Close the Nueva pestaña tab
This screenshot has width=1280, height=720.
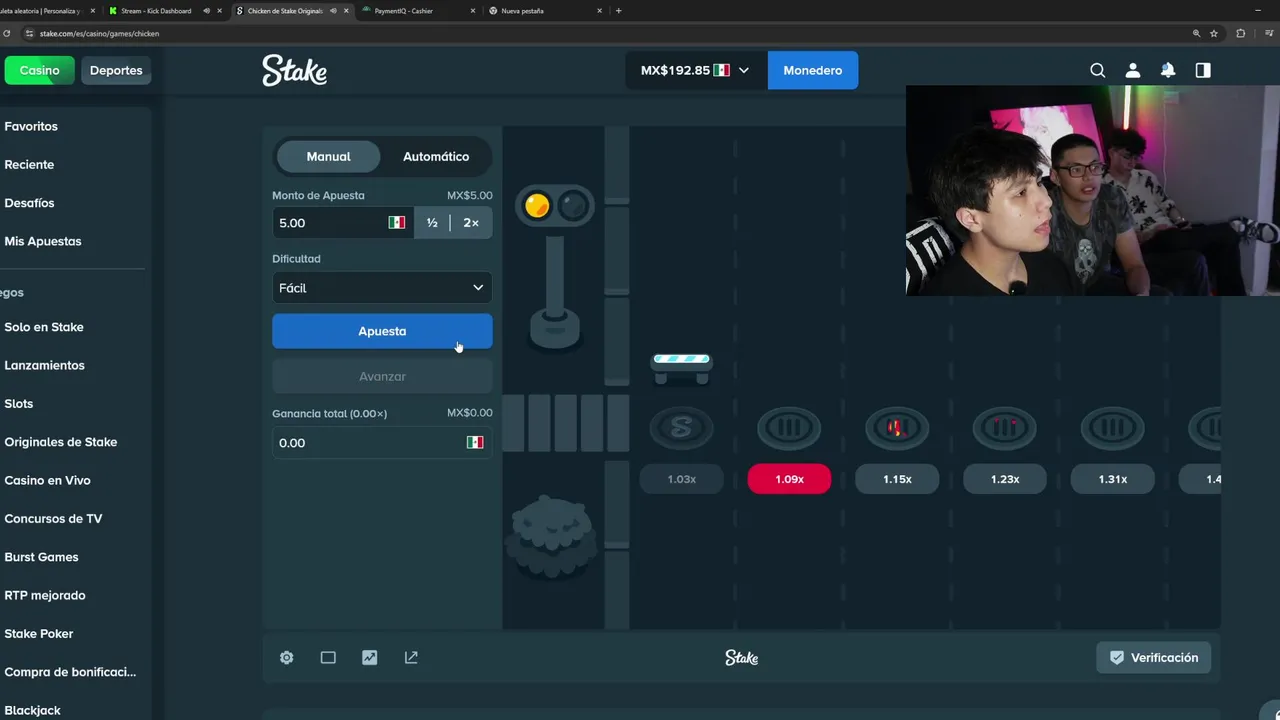click(600, 11)
